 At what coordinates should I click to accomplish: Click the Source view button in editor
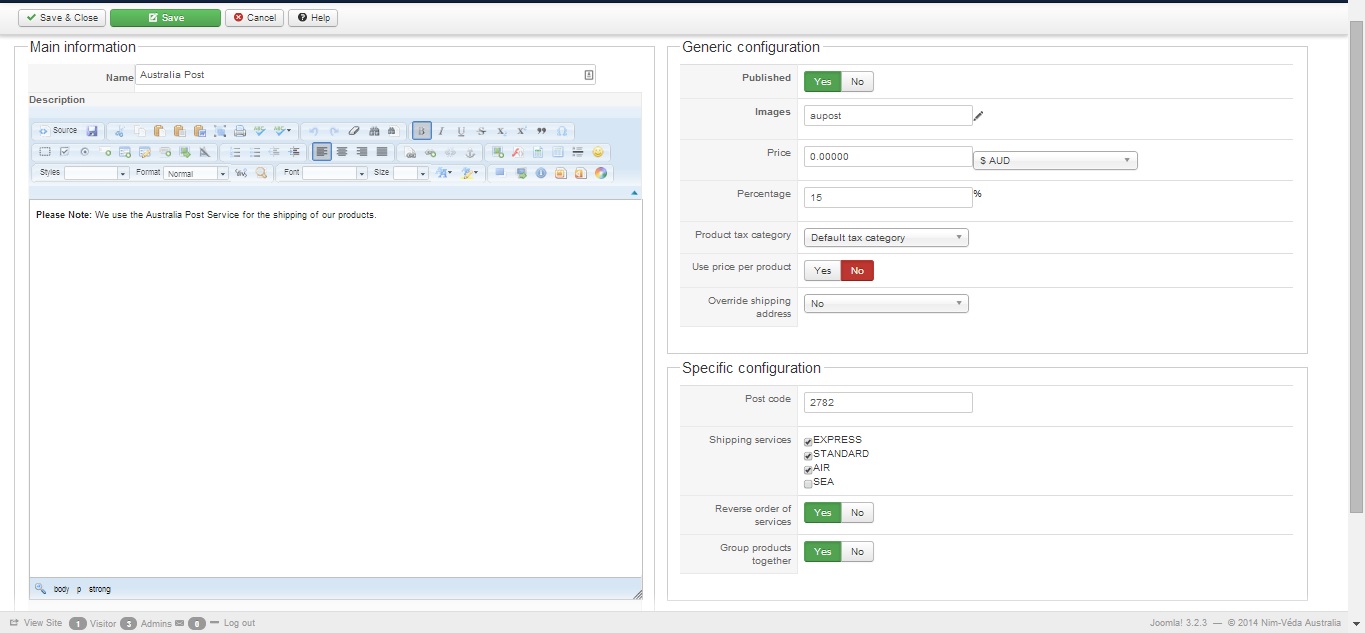tap(57, 131)
